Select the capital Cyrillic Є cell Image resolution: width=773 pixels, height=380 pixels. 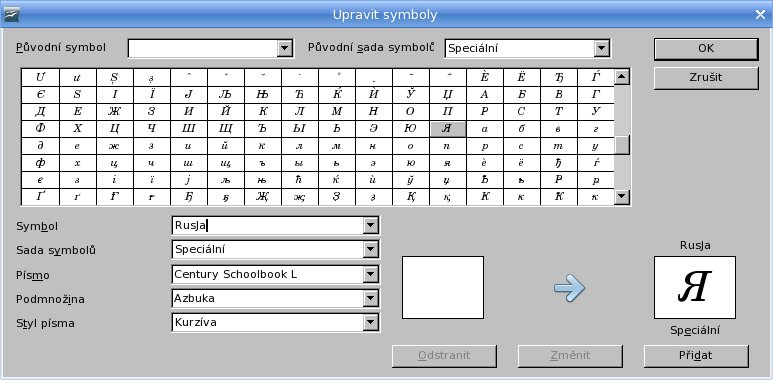[x=40, y=95]
